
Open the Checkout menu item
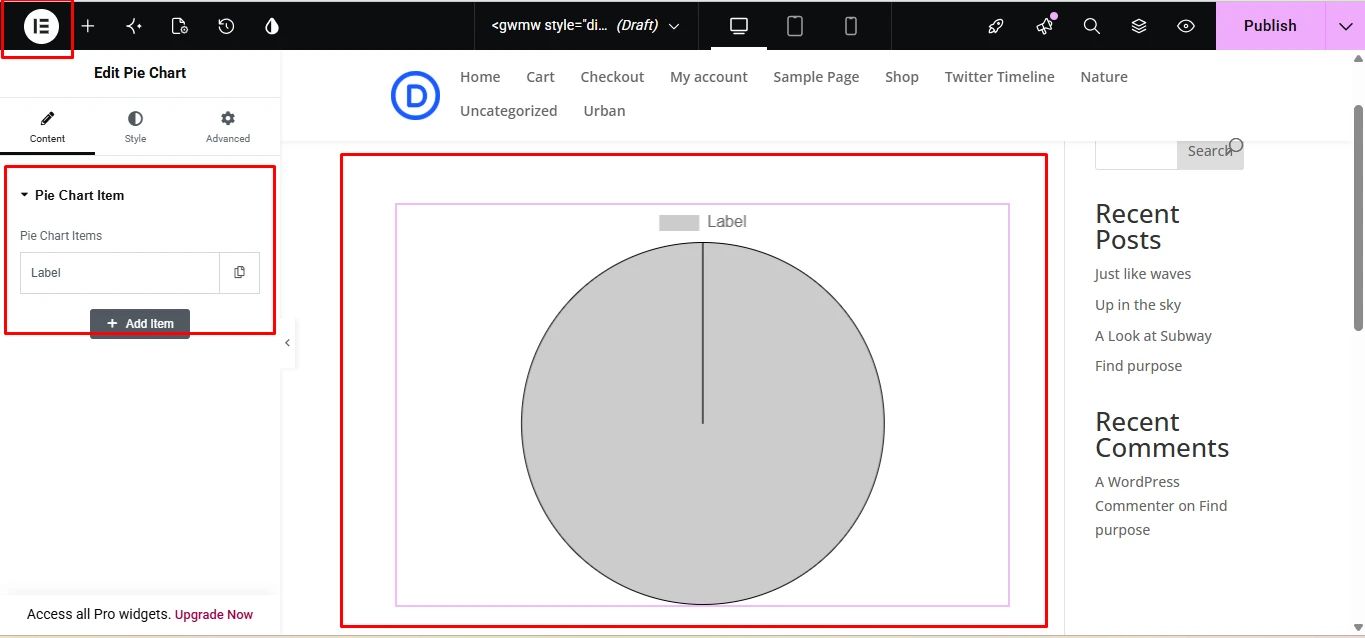[x=612, y=77]
